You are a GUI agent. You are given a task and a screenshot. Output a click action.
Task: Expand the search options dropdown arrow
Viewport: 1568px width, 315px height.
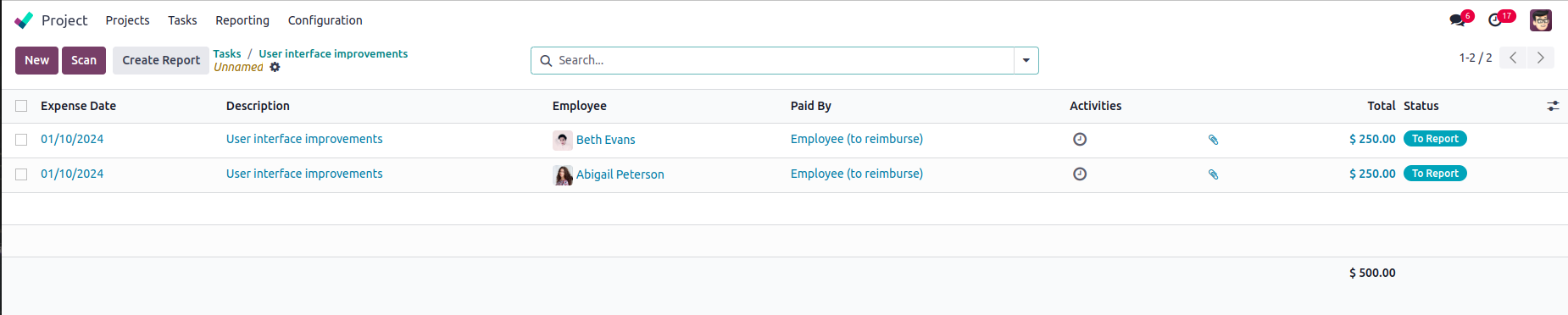pos(1026,60)
